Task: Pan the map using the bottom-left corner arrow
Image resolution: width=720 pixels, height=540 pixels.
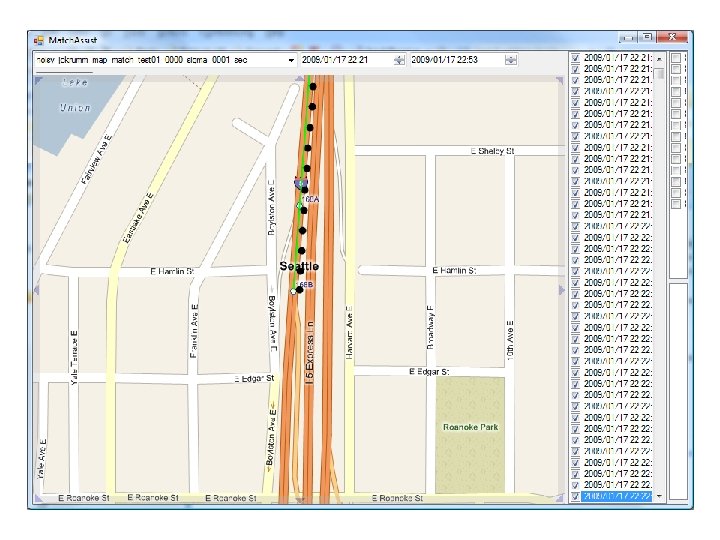Action: pos(39,498)
